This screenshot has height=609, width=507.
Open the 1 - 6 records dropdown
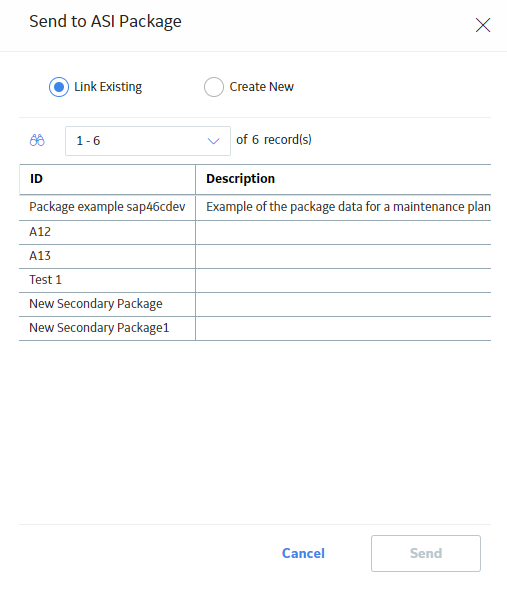148,141
